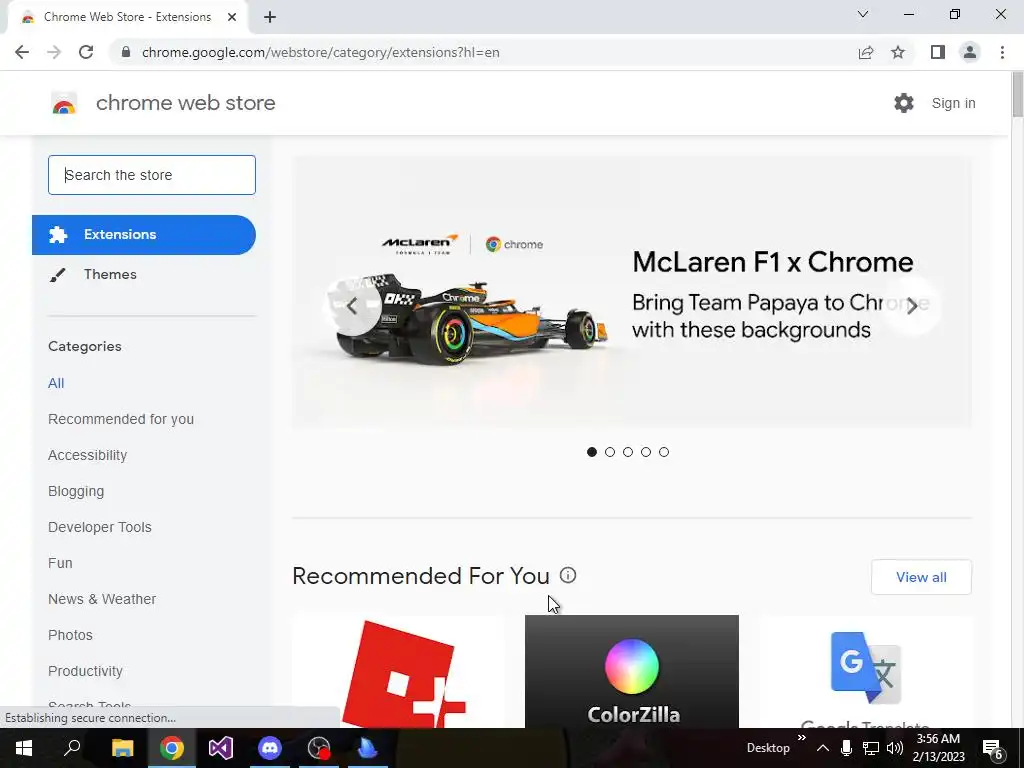Open web store settings gear
This screenshot has height=768, width=1024.
point(904,103)
